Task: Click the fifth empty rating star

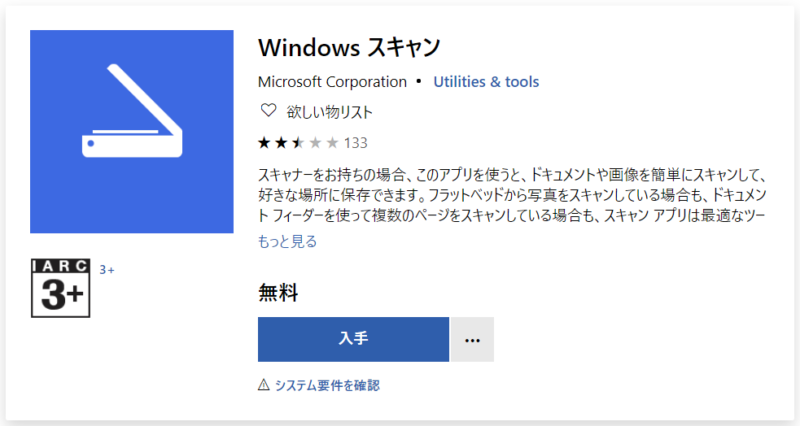Action: [331, 141]
